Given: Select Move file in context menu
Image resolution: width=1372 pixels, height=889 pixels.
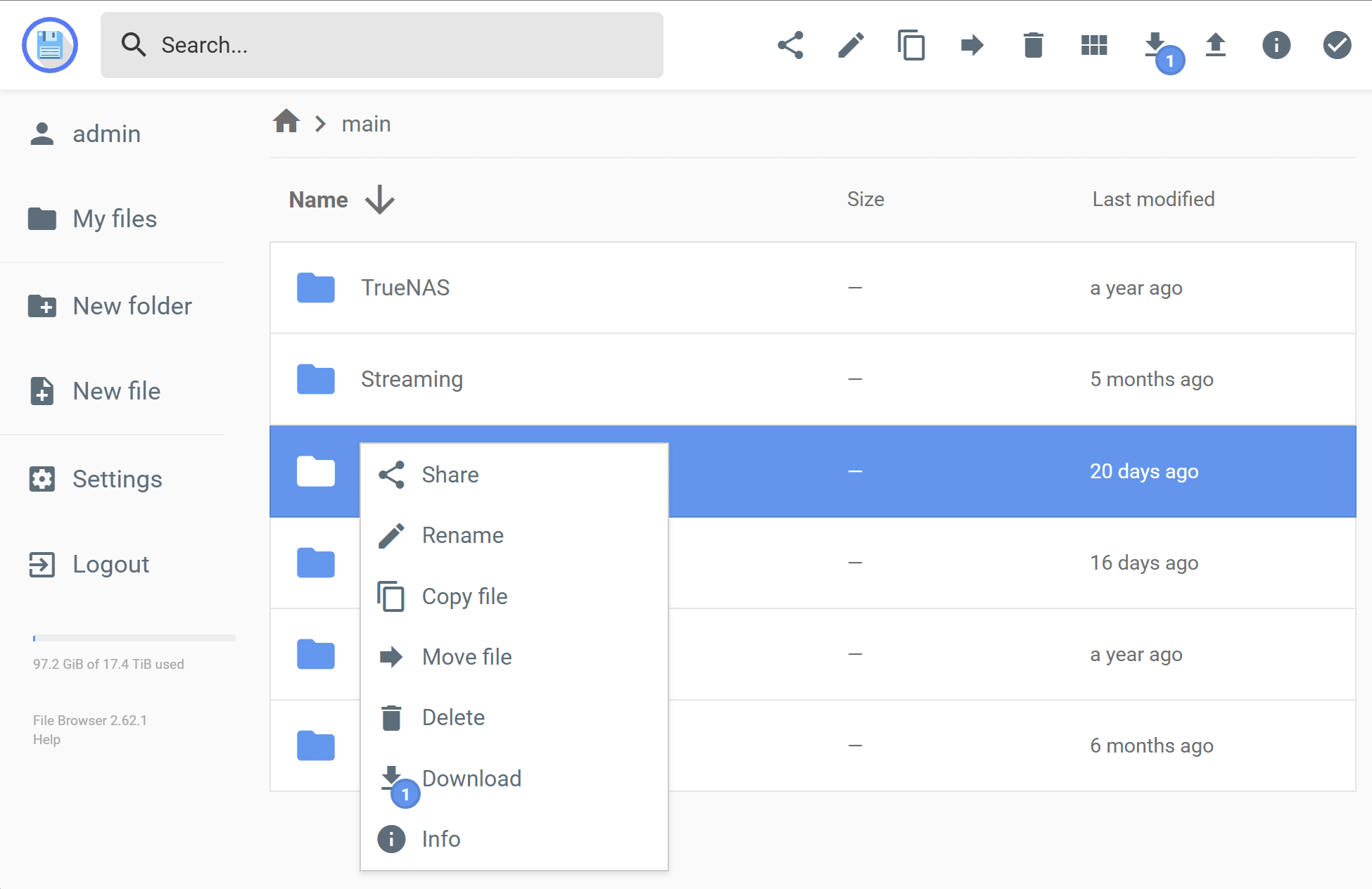Looking at the screenshot, I should (x=466, y=657).
